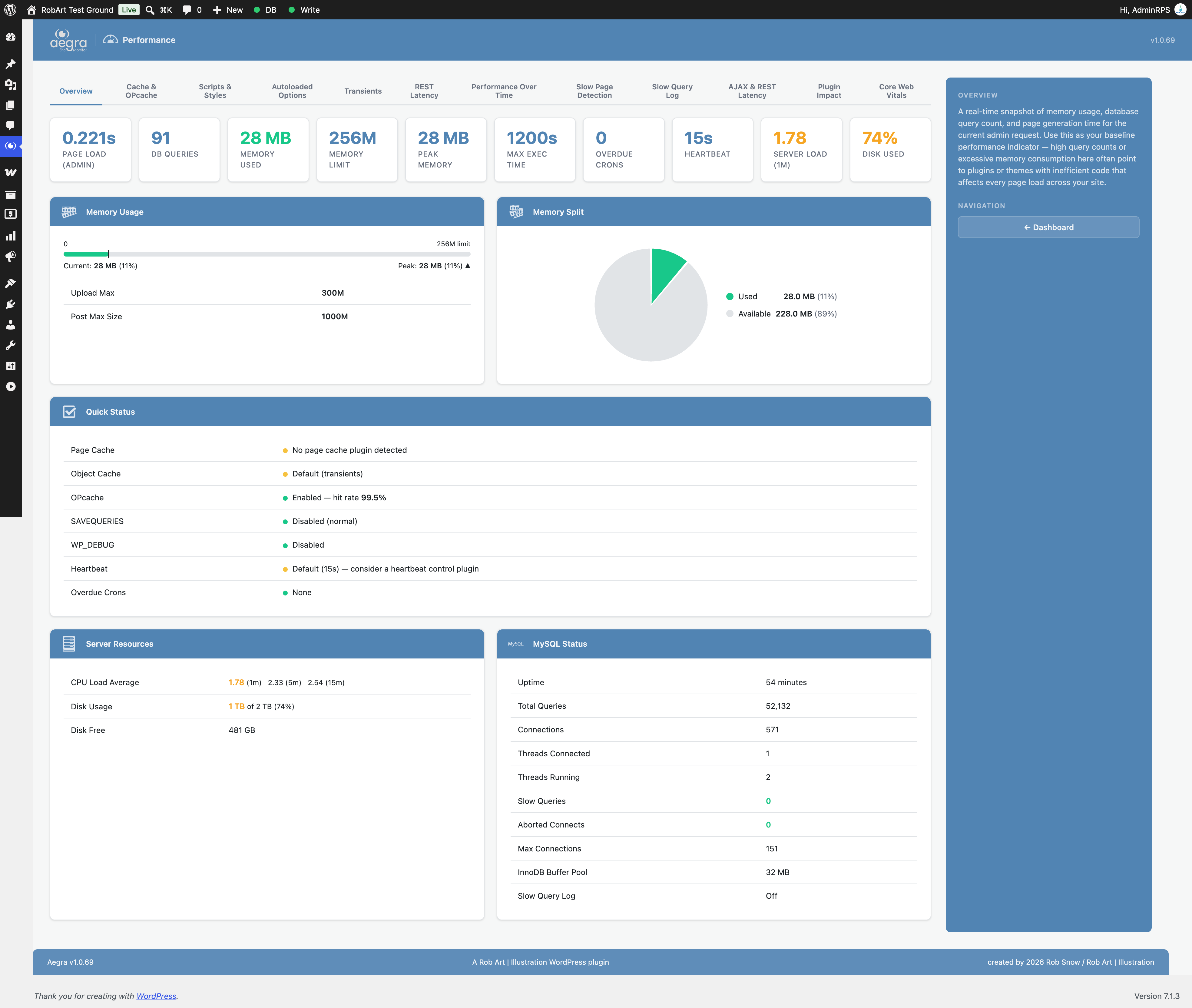This screenshot has width=1192, height=1008.
Task: Open the WordPress logo menu
Action: (10, 10)
